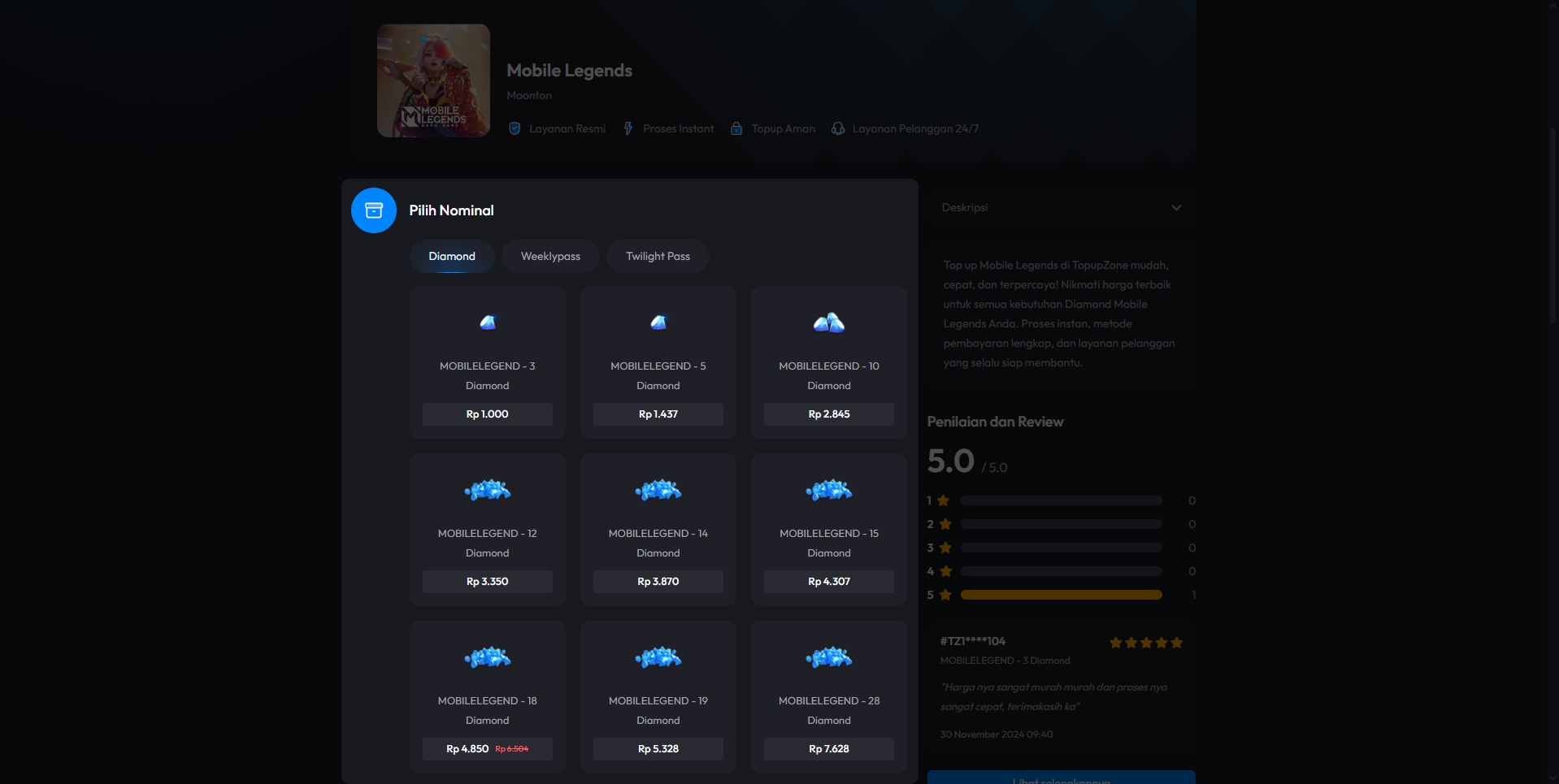This screenshot has height=784, width=1559.
Task: Choose the Rp 1.437 price button
Action: (658, 414)
